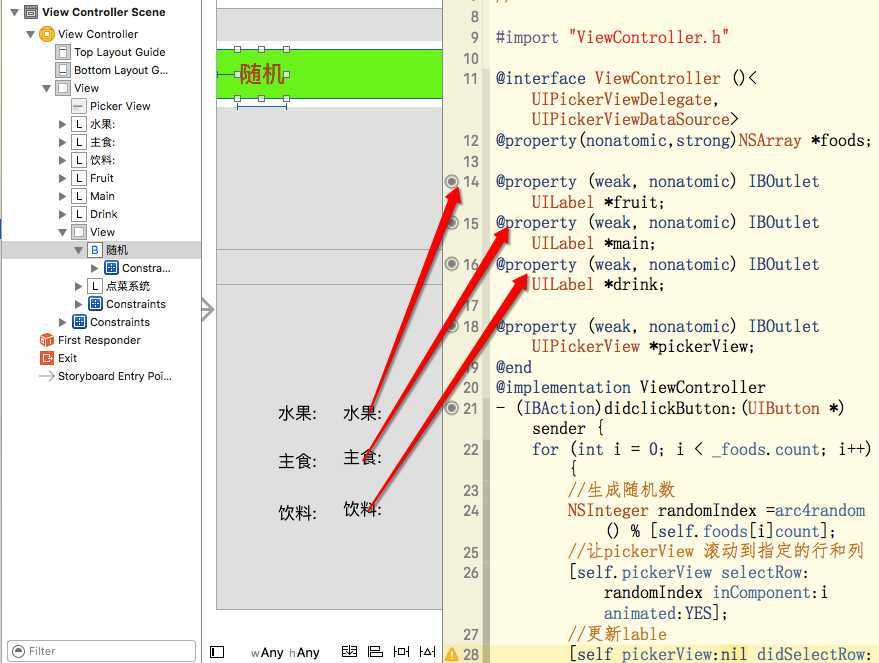879x663 pixels.
Task: Click the First Responder cube icon
Action: point(47,340)
